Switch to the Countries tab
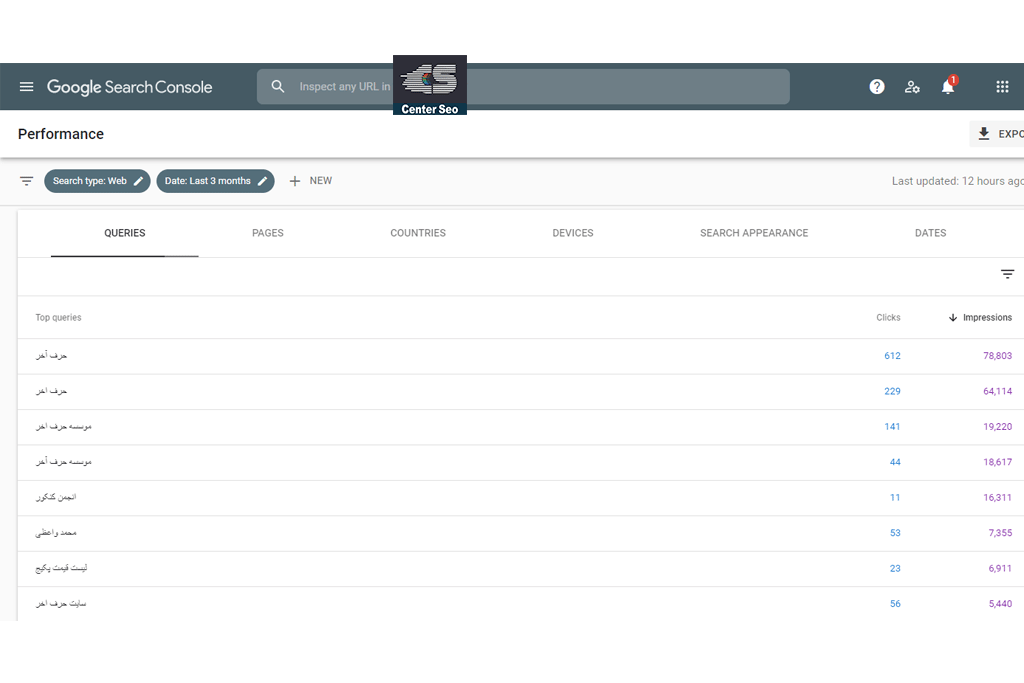This screenshot has width=1024, height=683. point(418,233)
